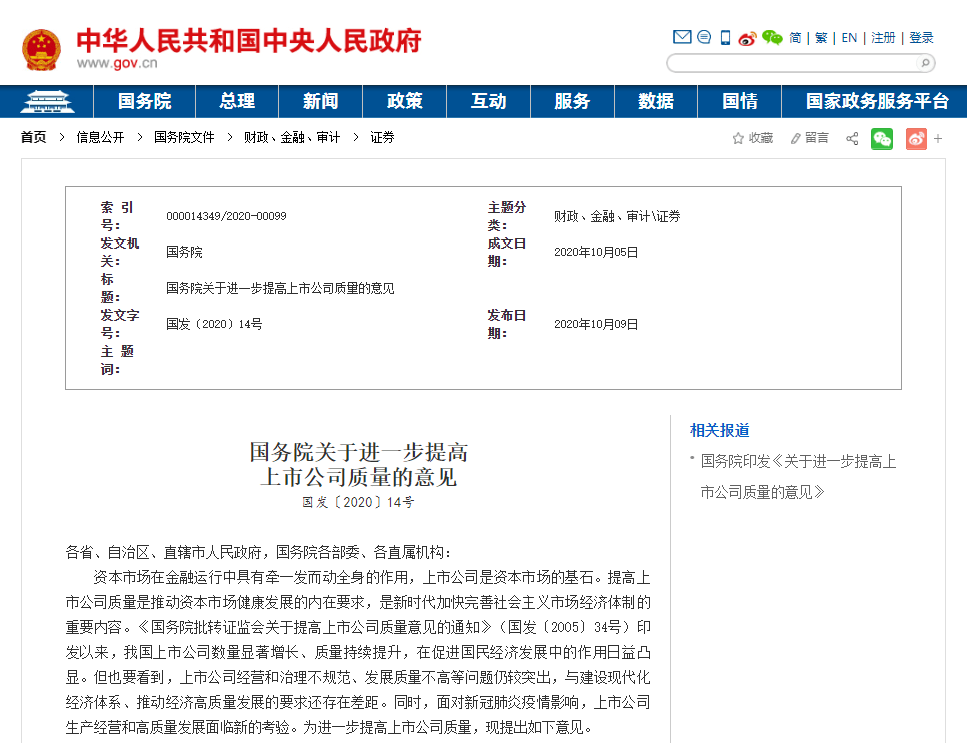Click the email subscription icon in the header
Viewport: 967px width, 743px height.
point(681,37)
